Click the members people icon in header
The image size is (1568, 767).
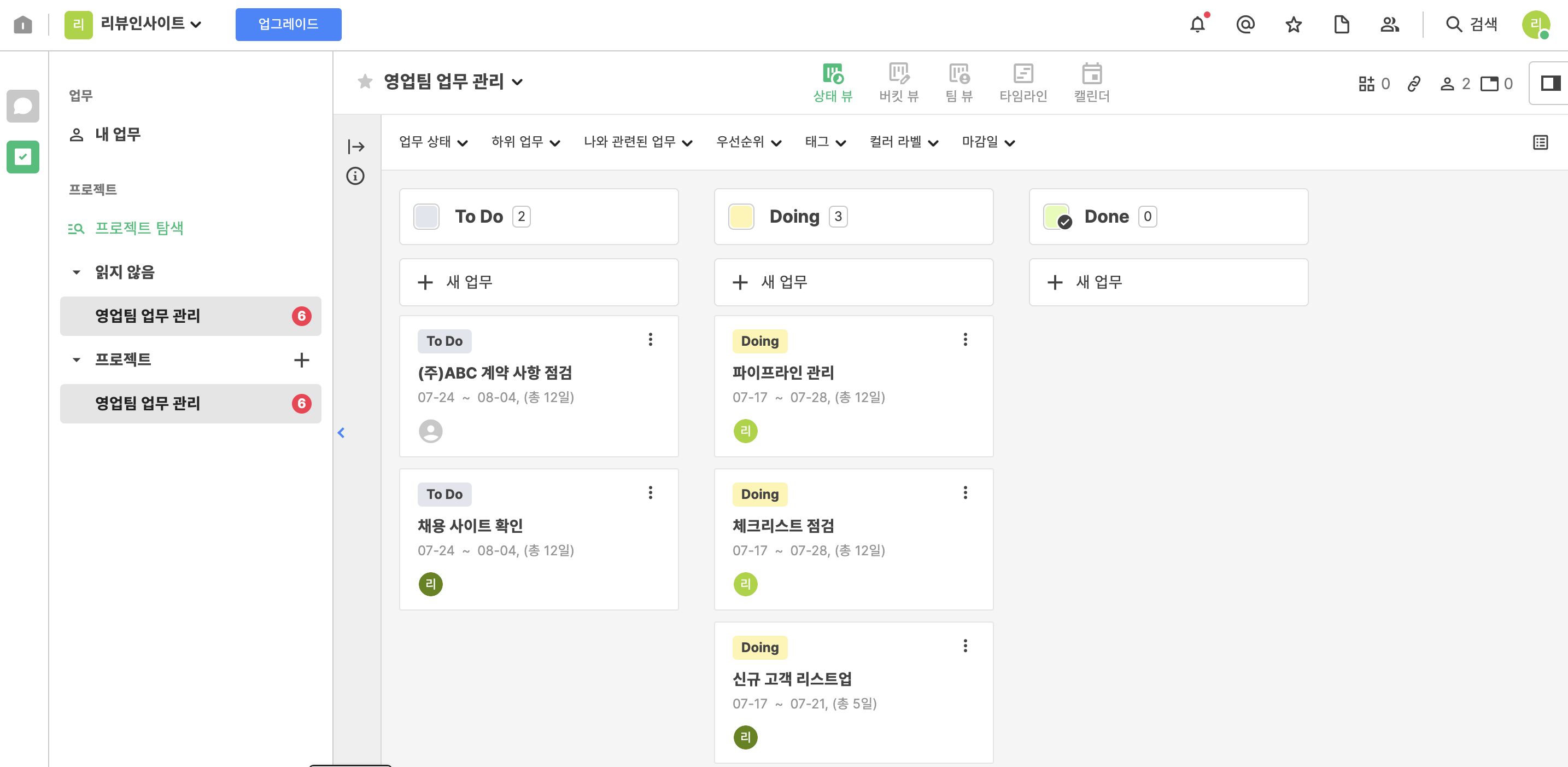(1389, 25)
